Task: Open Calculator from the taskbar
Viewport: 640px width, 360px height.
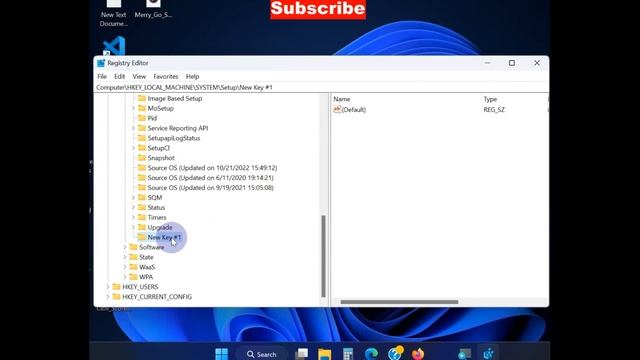Action: coord(348,354)
